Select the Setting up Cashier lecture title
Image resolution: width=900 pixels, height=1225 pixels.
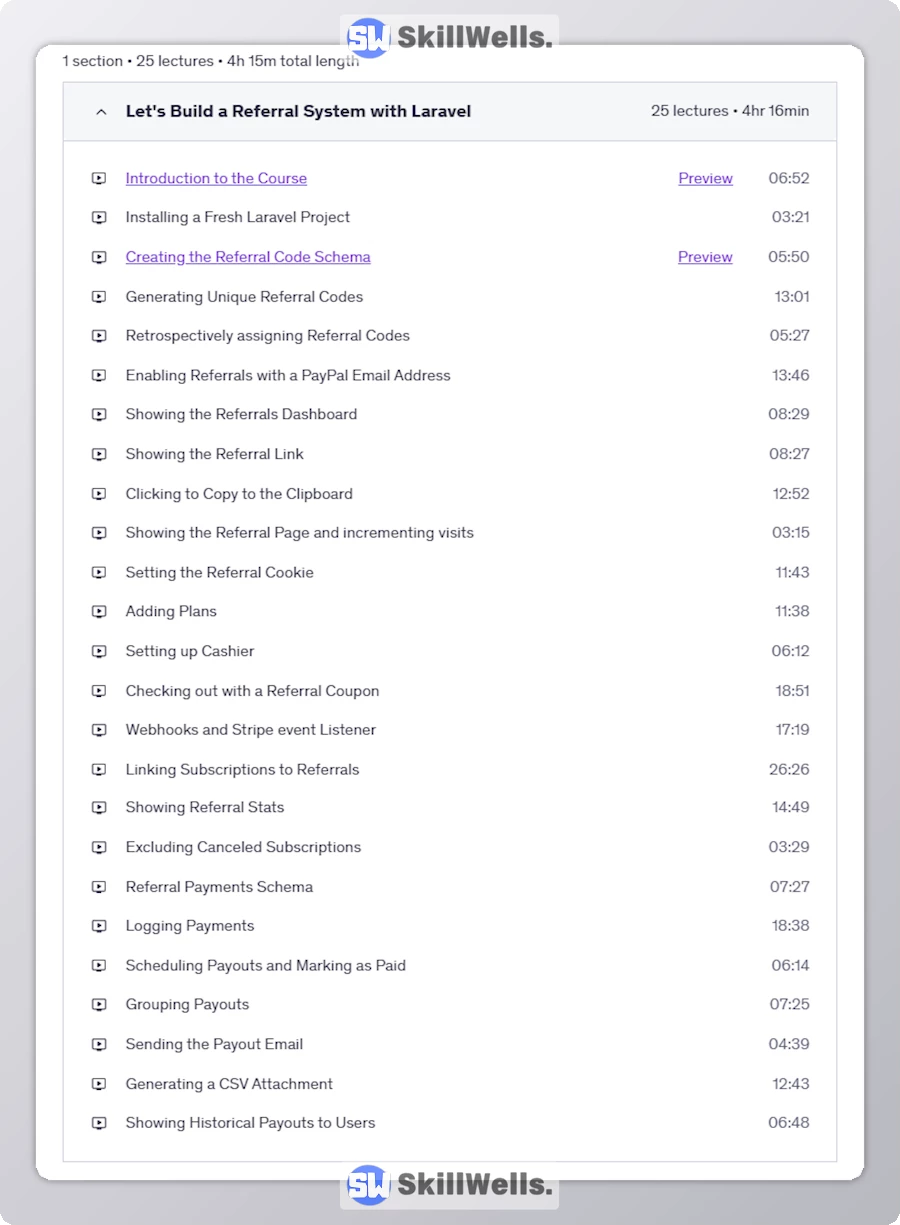190,651
